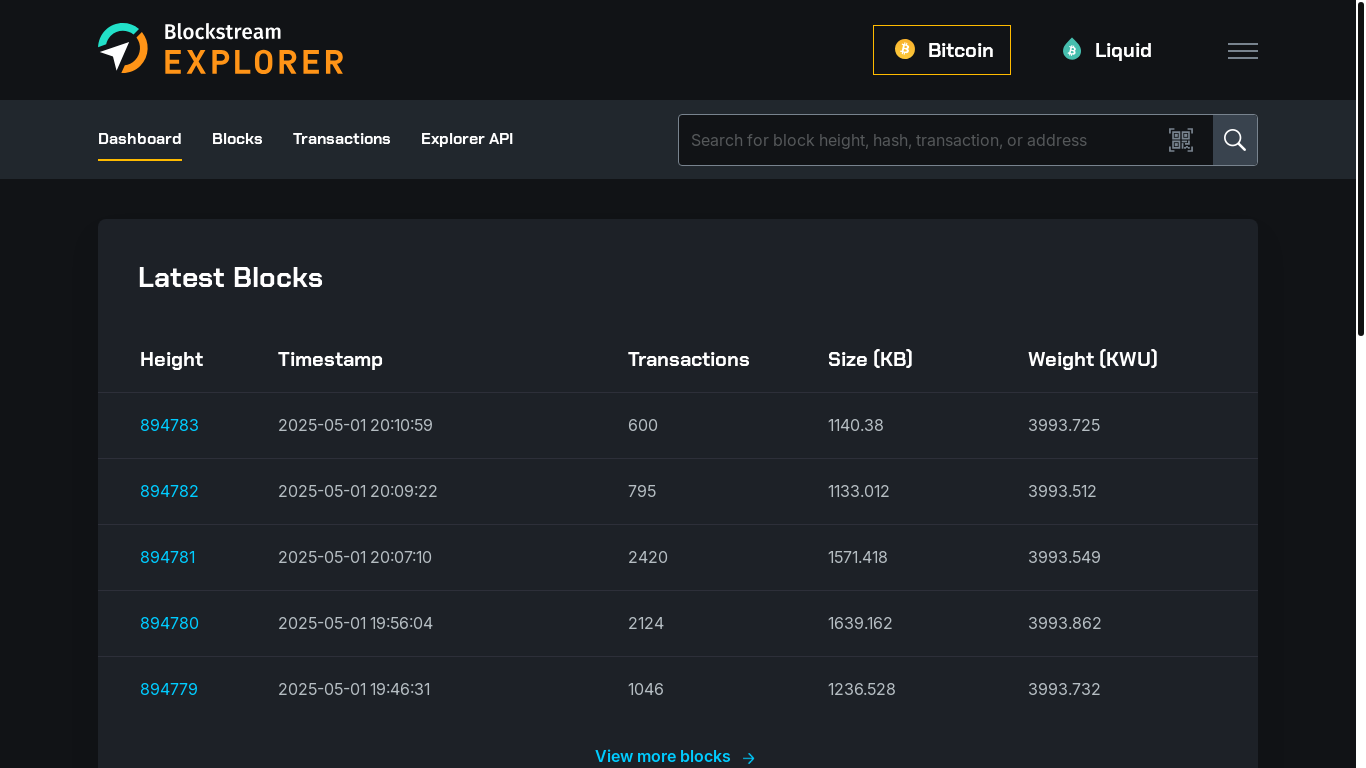Click weight value 3993.549
1366x768 pixels.
pyautogui.click(x=1064, y=557)
